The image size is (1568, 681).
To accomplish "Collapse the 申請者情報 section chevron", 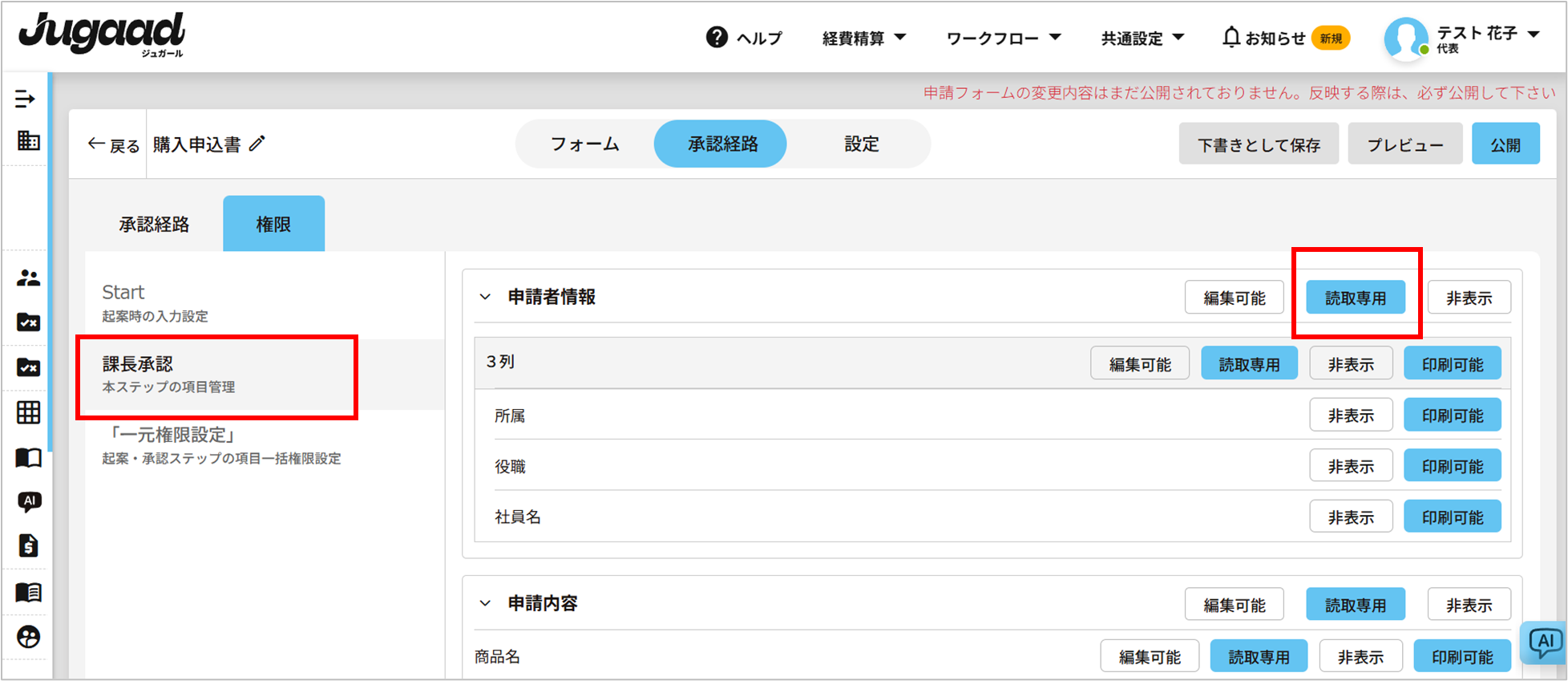I will [x=485, y=297].
